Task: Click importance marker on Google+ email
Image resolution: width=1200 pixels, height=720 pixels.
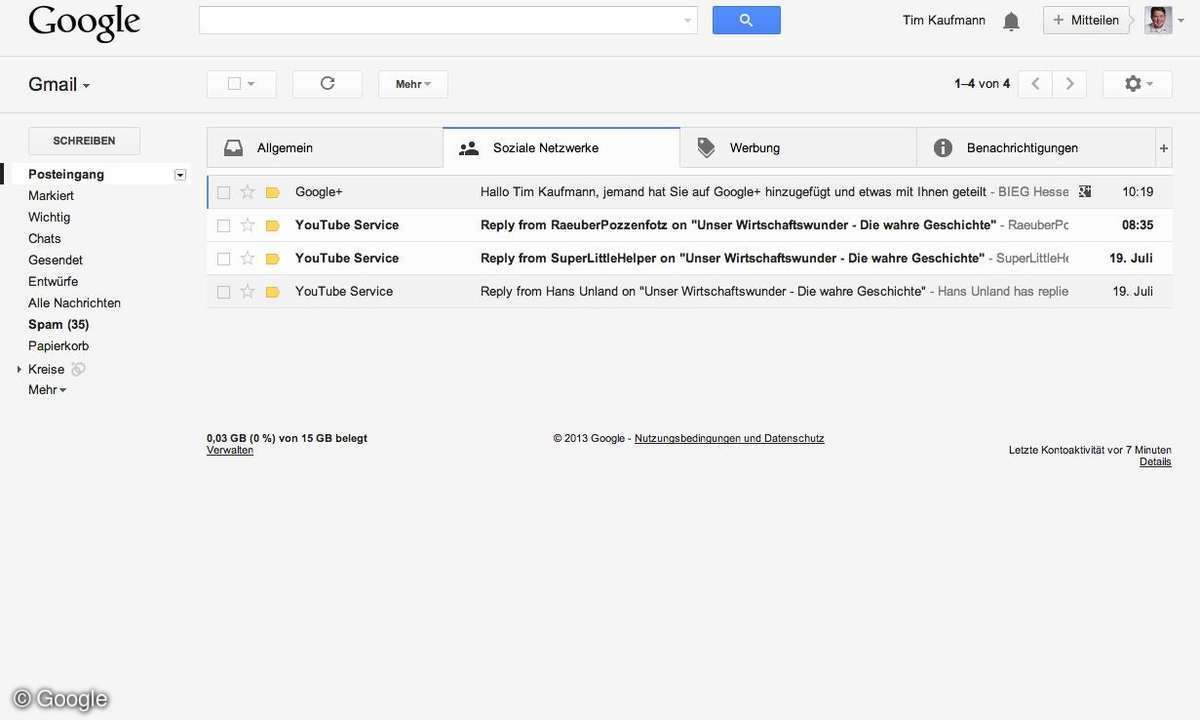Action: pos(272,192)
